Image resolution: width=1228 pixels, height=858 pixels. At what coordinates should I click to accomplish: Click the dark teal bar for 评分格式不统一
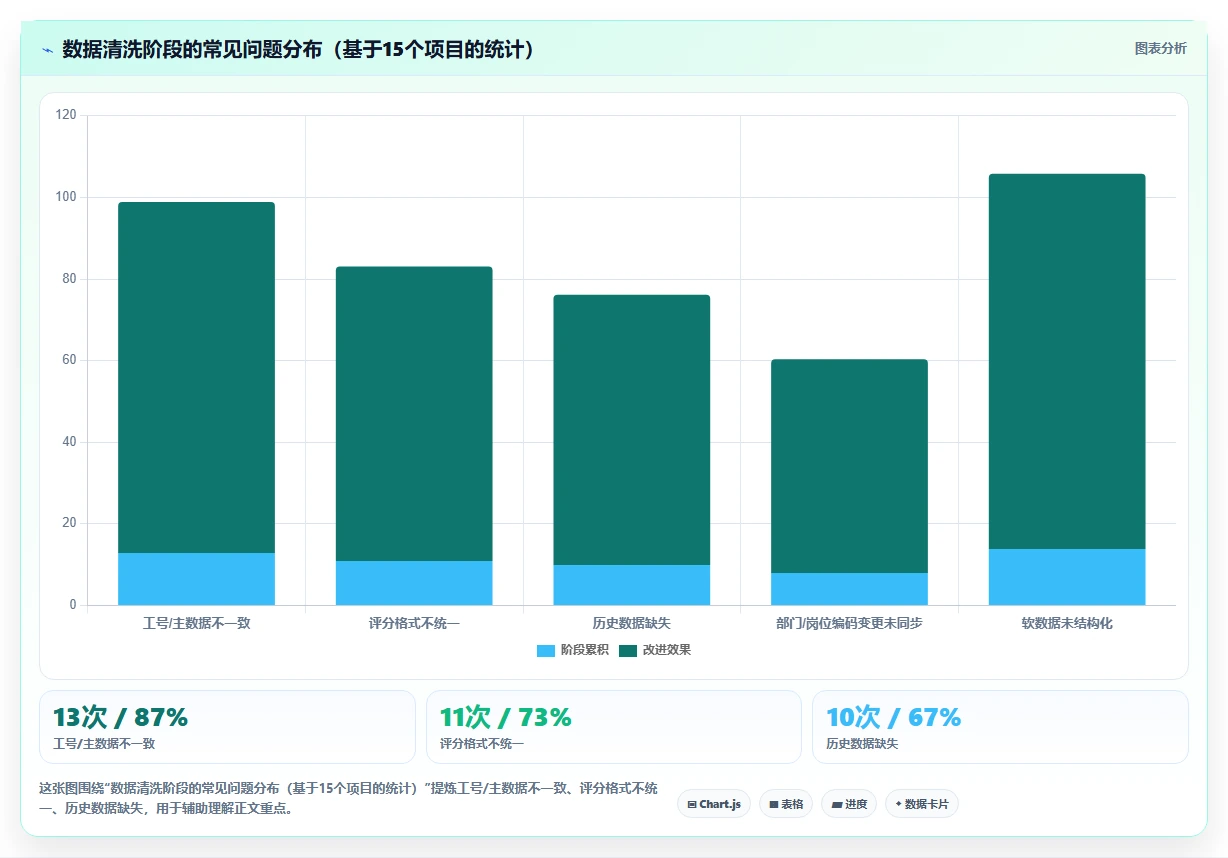414,413
